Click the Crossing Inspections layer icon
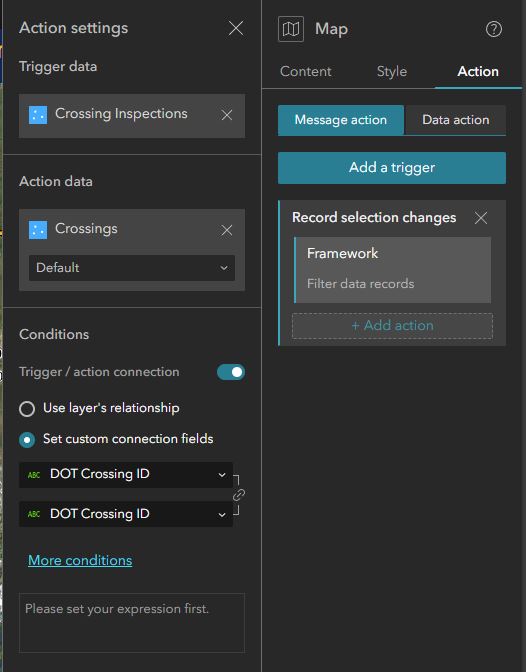526x672 pixels. [x=38, y=115]
